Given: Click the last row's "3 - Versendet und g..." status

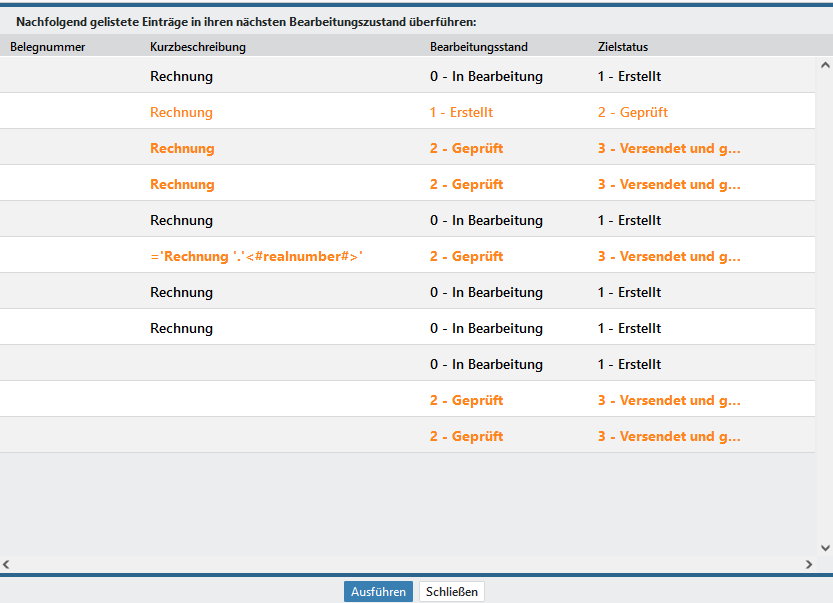Looking at the screenshot, I should pyautogui.click(x=669, y=437).
